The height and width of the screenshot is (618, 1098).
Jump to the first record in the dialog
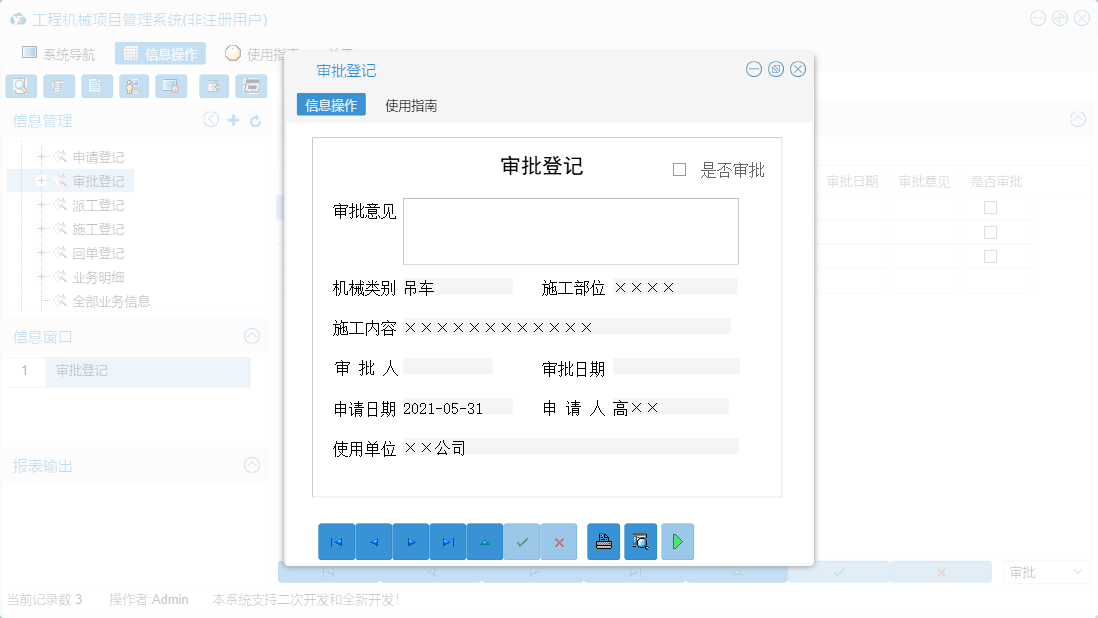click(x=336, y=541)
